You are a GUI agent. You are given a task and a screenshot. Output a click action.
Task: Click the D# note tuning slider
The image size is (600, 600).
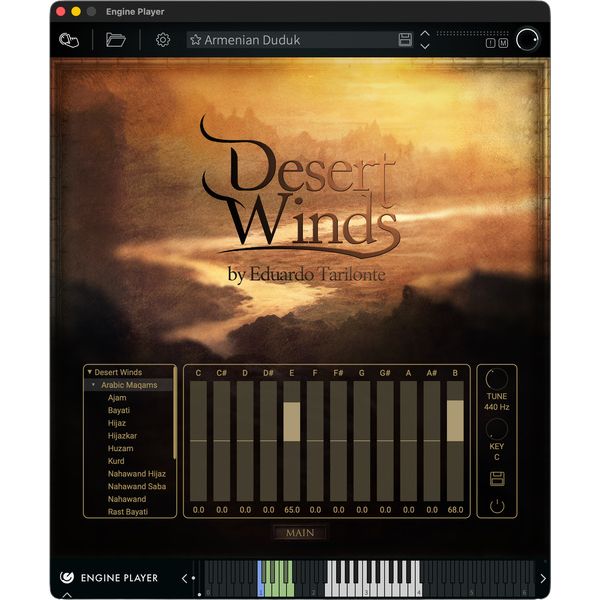tap(268, 441)
